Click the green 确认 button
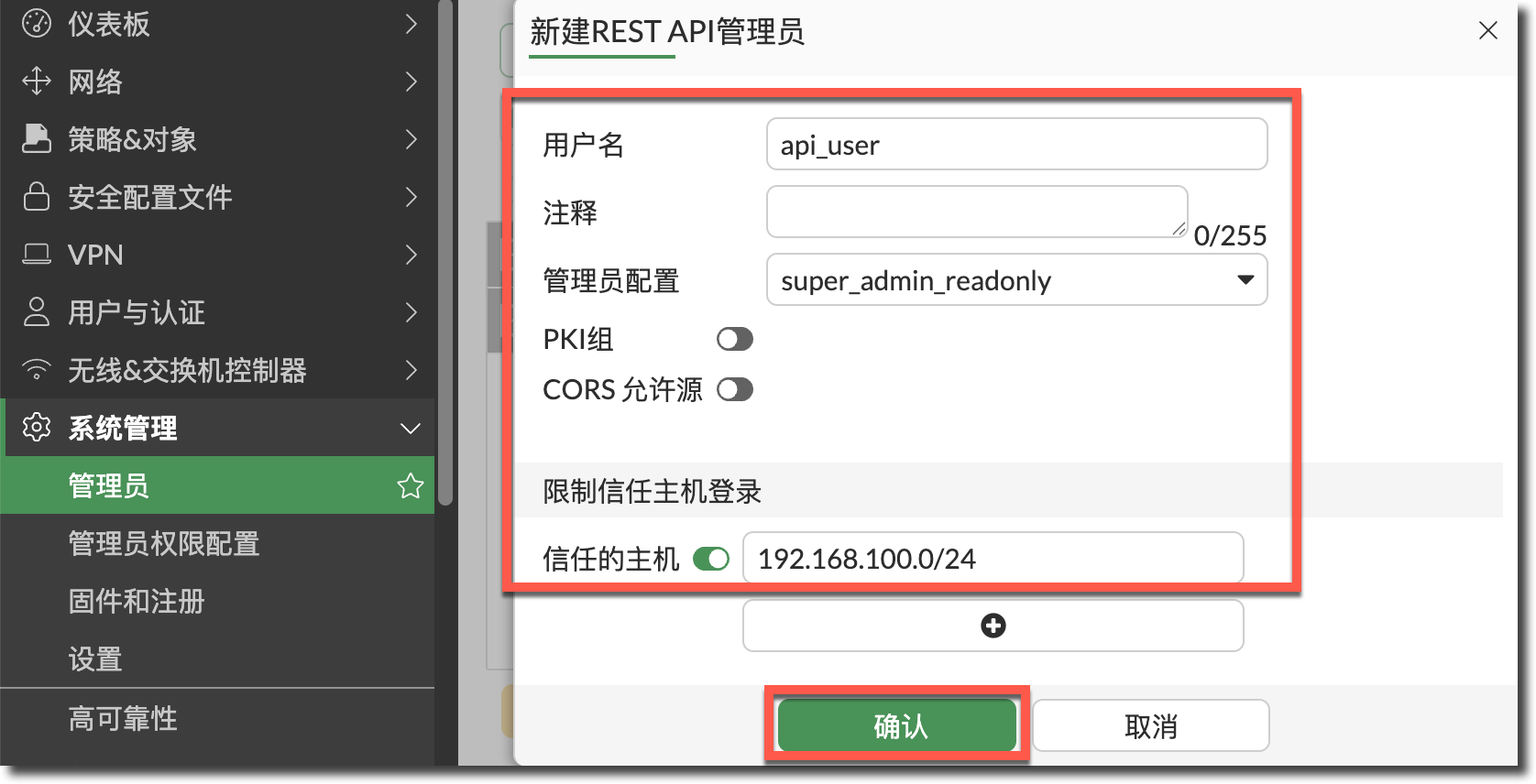Viewport: 1536px width, 784px height. pos(897,726)
